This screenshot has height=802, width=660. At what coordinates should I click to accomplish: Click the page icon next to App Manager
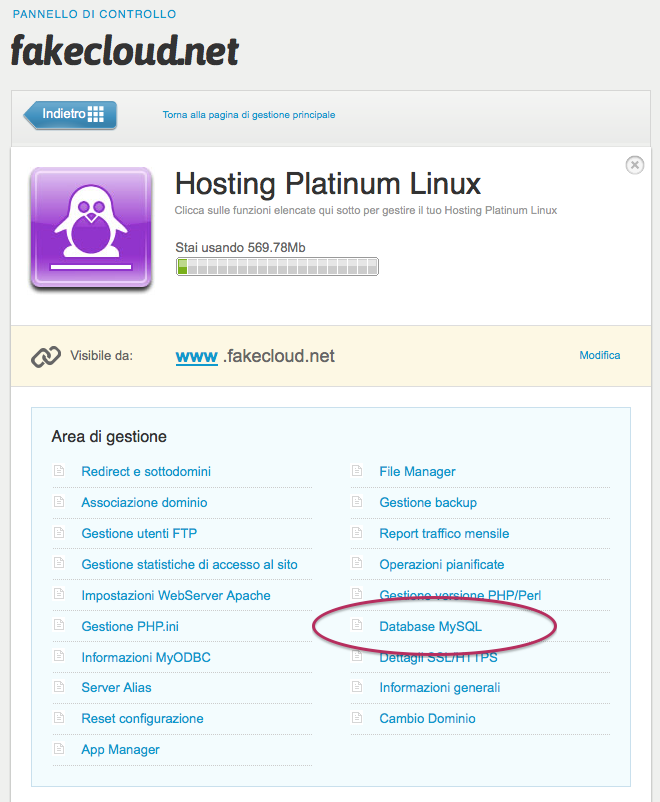[x=59, y=748]
